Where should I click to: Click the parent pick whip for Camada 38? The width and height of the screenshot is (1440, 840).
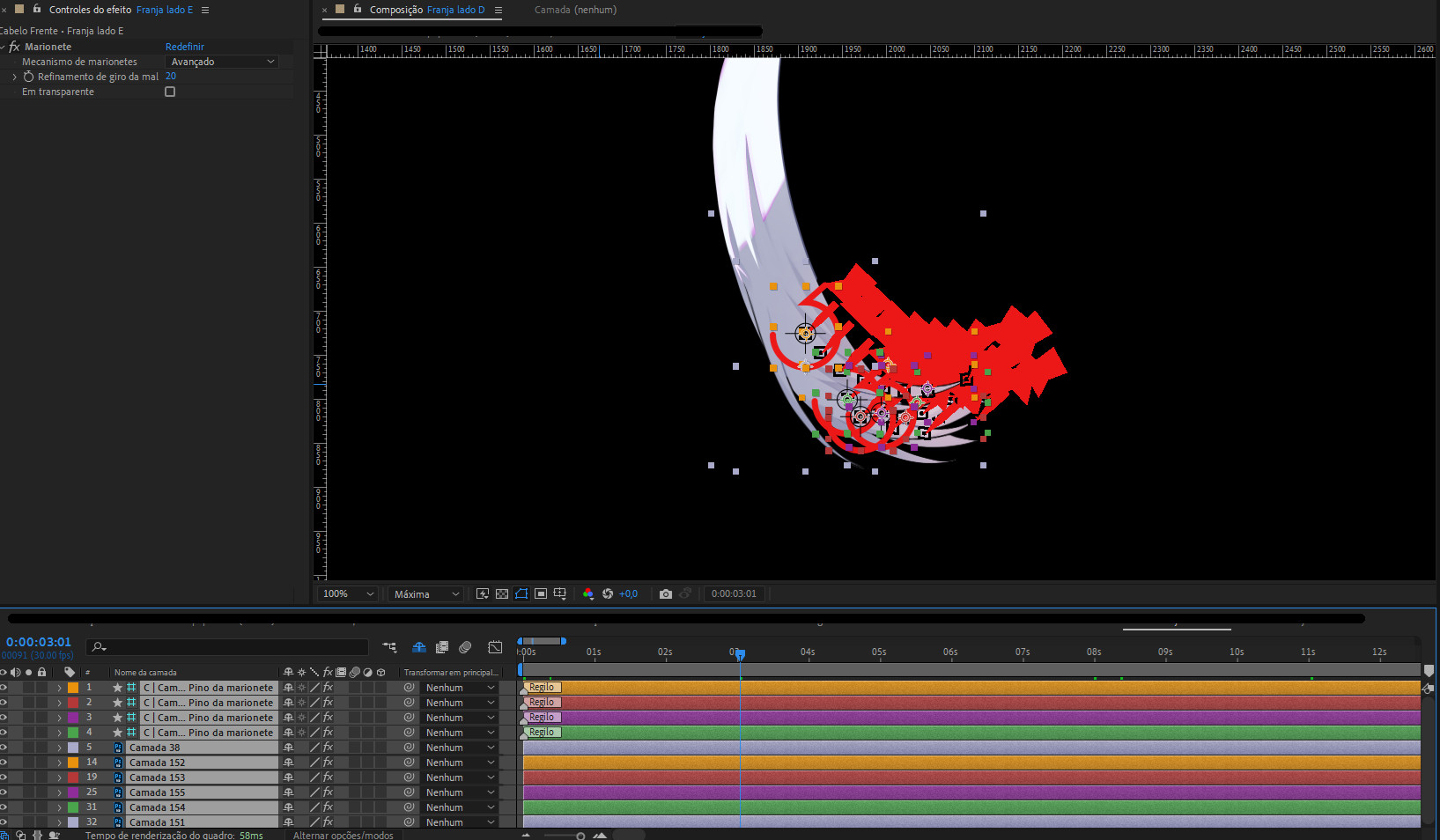point(409,748)
